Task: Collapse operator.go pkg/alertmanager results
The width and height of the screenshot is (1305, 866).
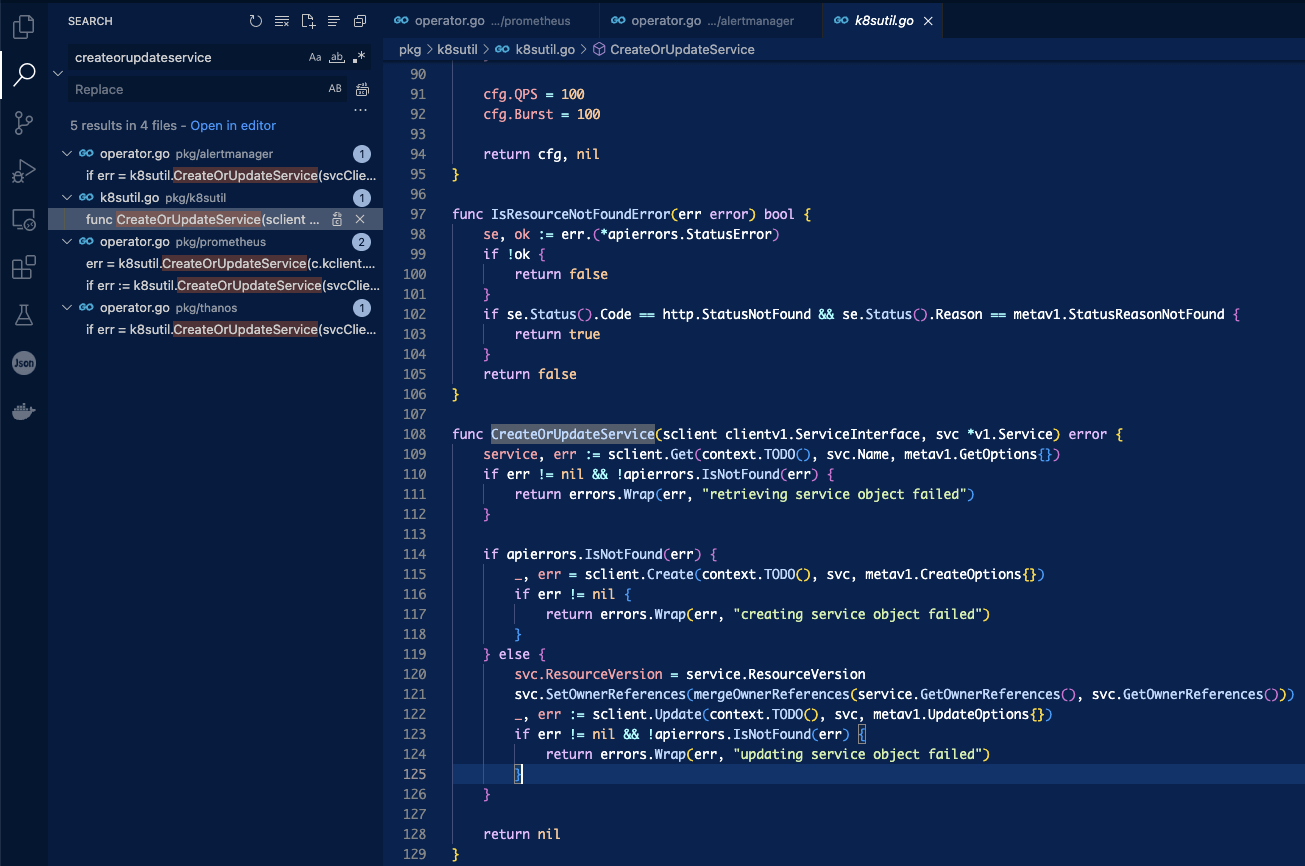Action: (67, 154)
